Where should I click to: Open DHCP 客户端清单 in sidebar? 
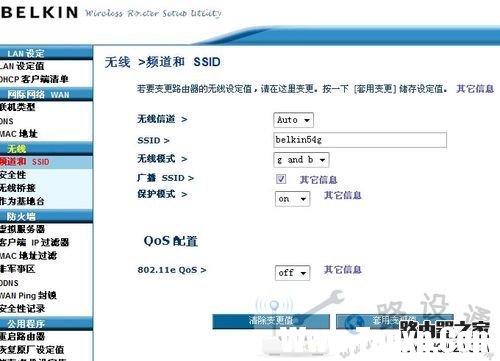click(34, 79)
